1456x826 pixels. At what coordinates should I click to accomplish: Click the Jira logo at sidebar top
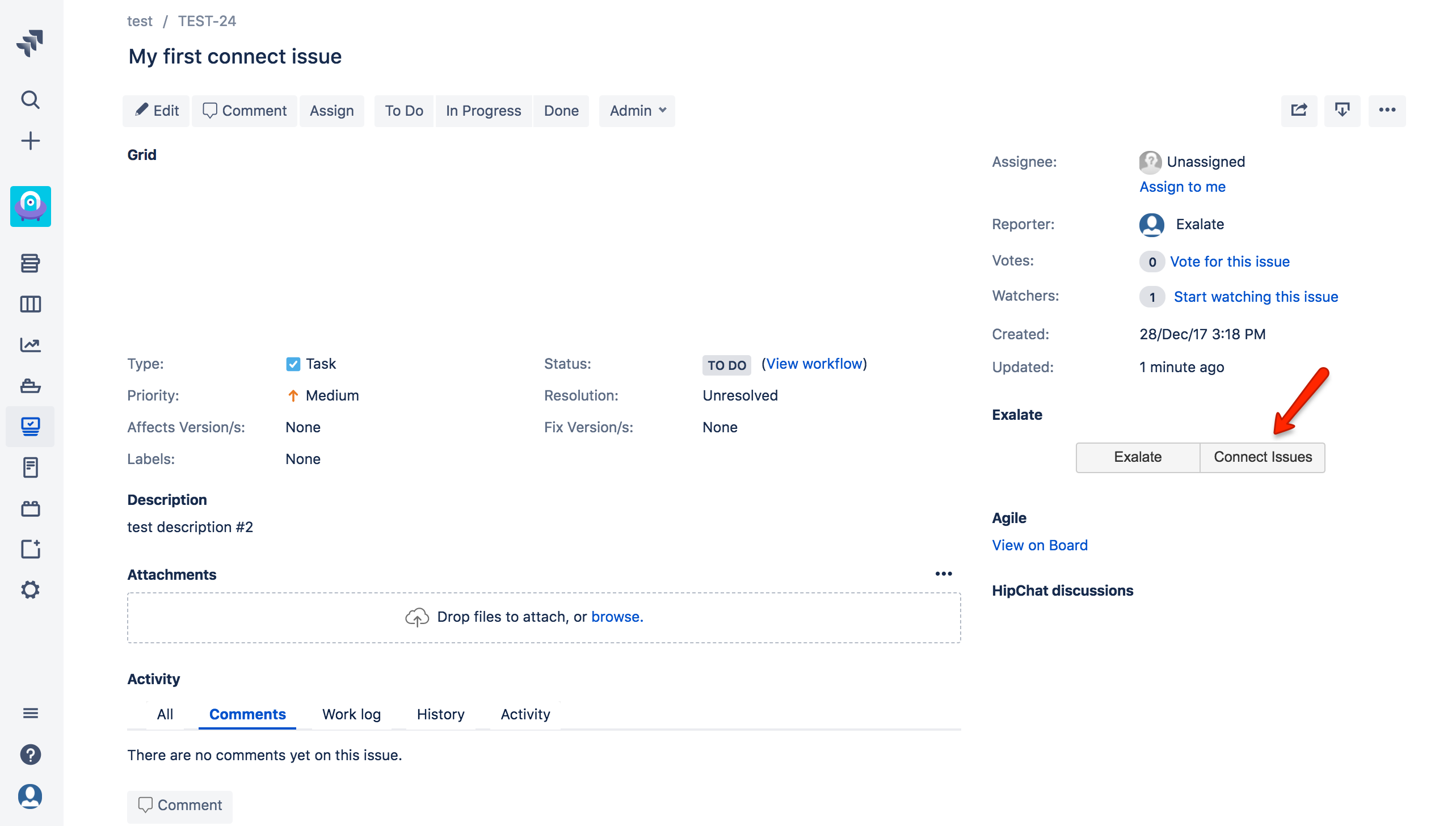coord(30,43)
